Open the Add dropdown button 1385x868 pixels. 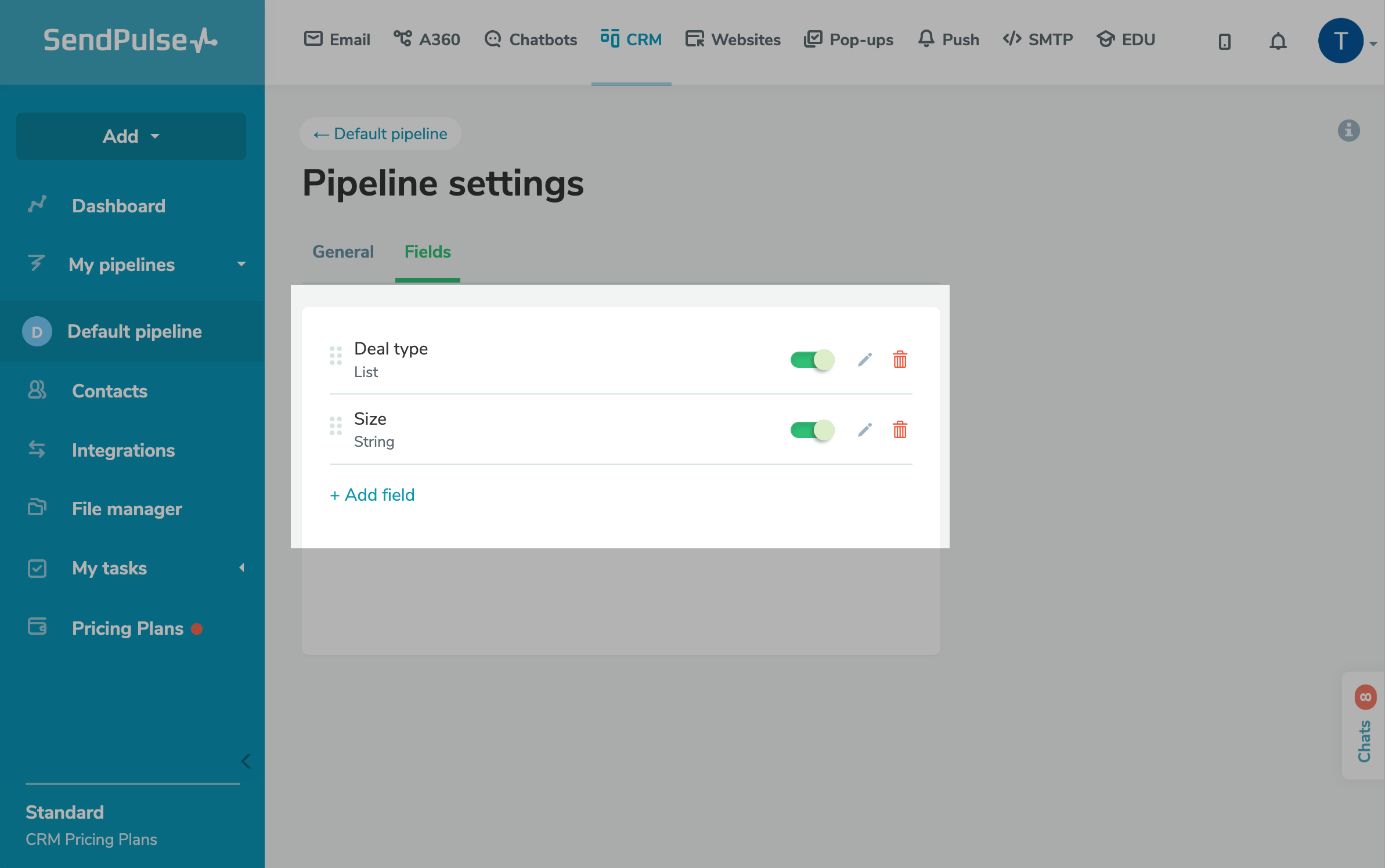coord(131,136)
